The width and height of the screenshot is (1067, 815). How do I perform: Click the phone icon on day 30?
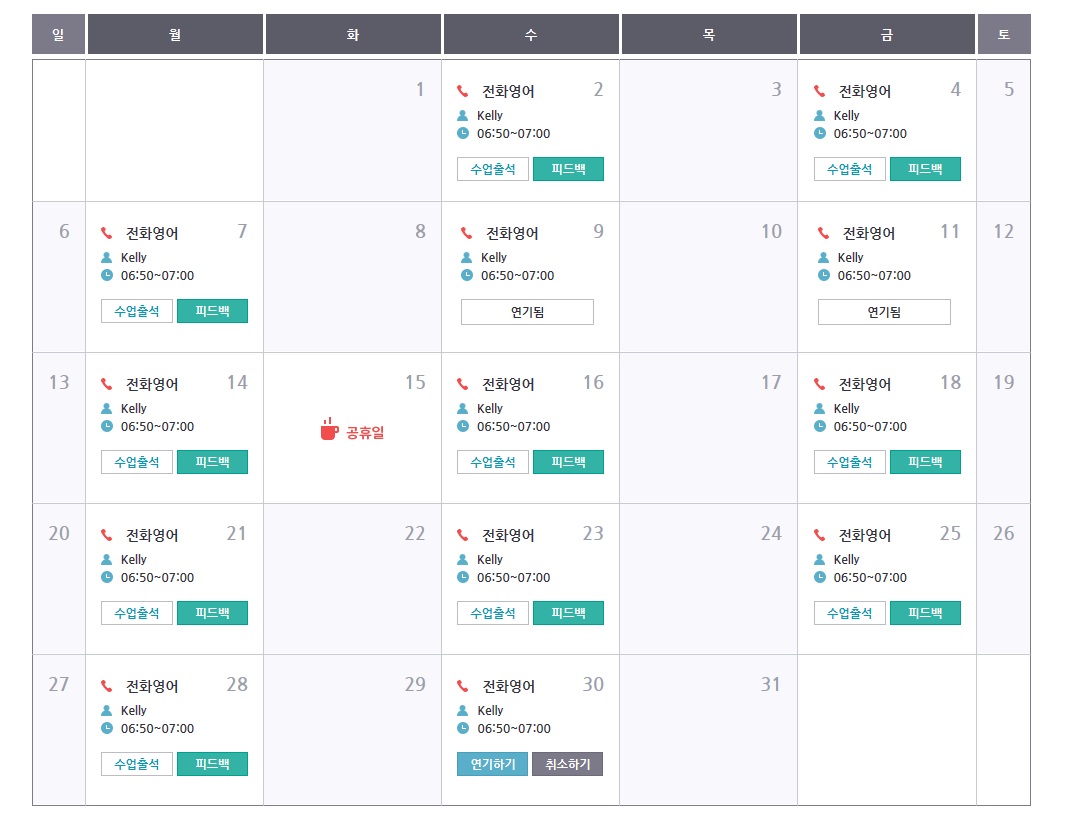pos(462,686)
